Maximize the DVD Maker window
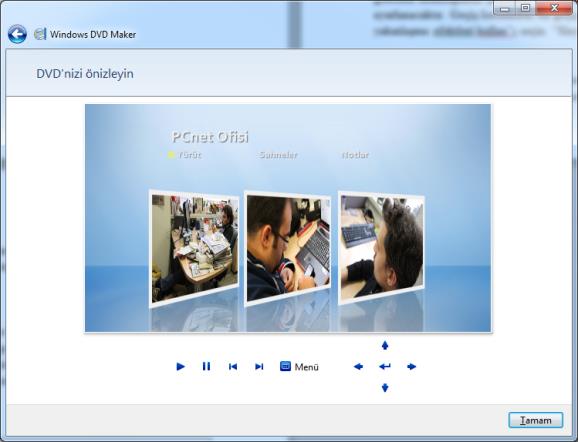The width and height of the screenshot is (578, 442). 525,8
